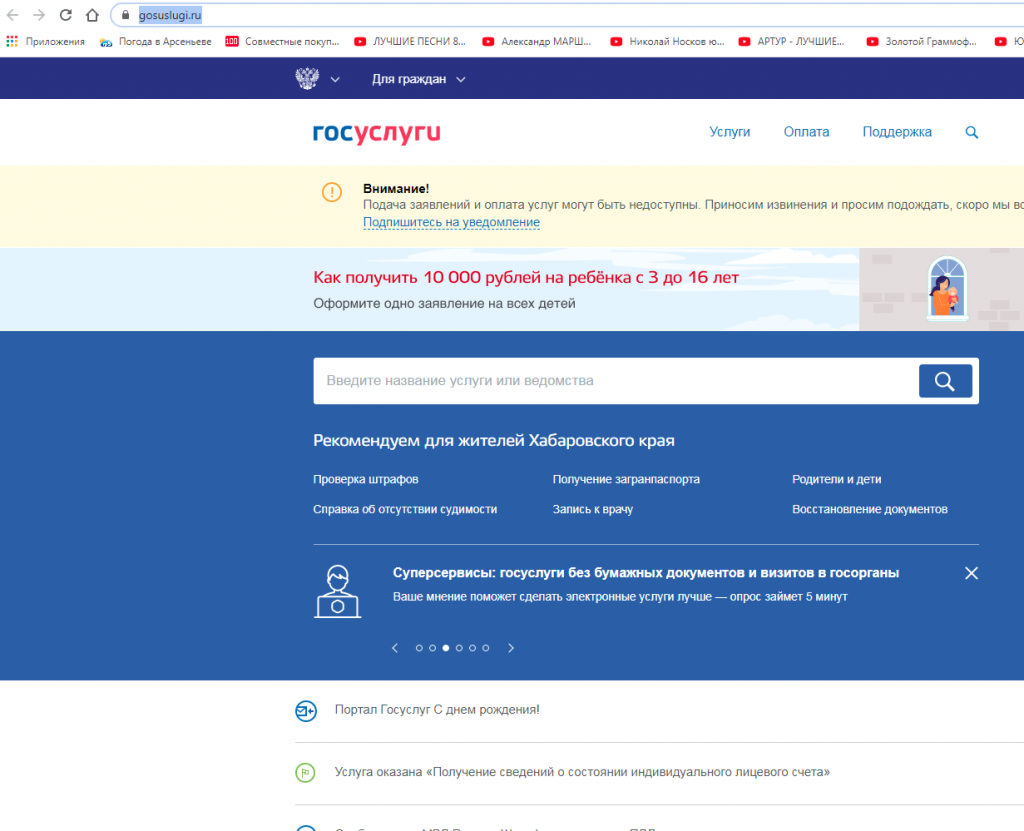Image resolution: width=1024 pixels, height=831 pixels.
Task: Click the blue search button
Action: tap(945, 381)
